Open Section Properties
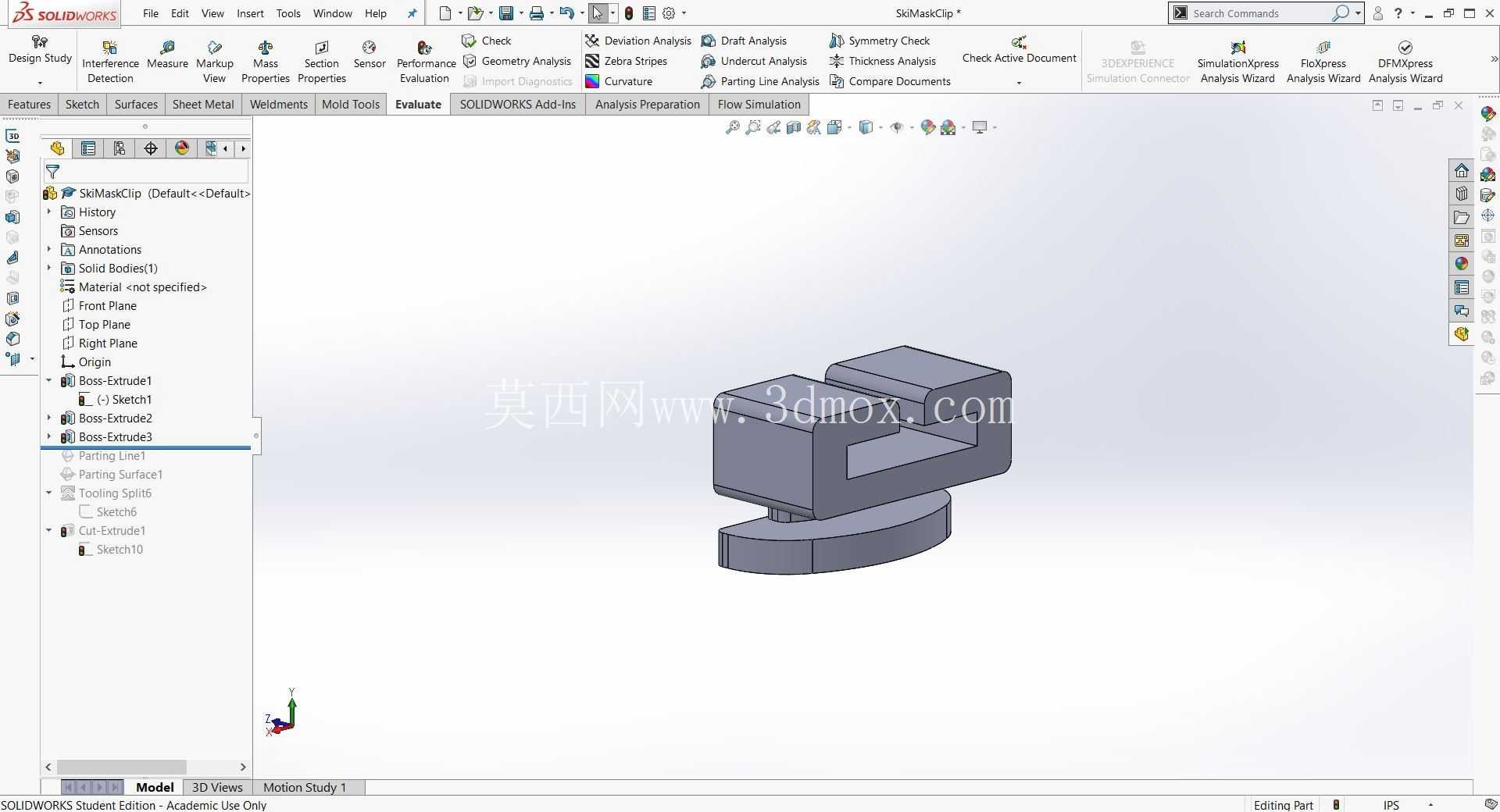 pyautogui.click(x=321, y=61)
